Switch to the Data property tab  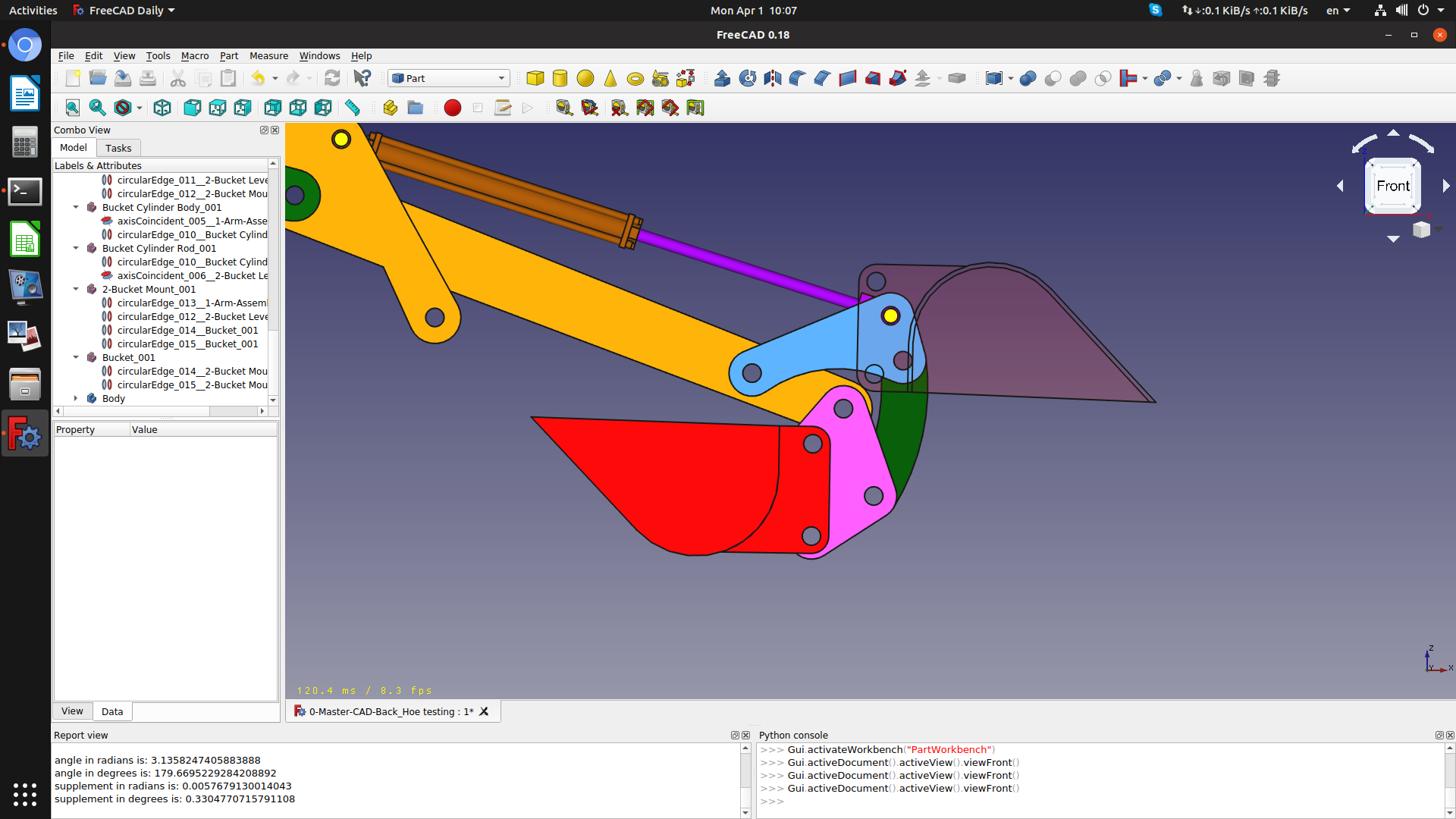112,711
